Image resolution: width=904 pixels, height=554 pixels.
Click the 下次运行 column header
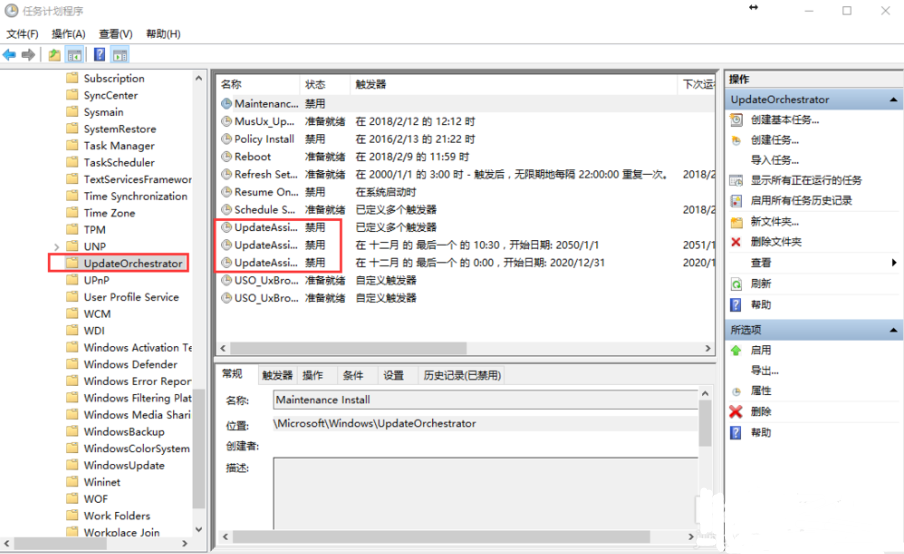point(696,84)
